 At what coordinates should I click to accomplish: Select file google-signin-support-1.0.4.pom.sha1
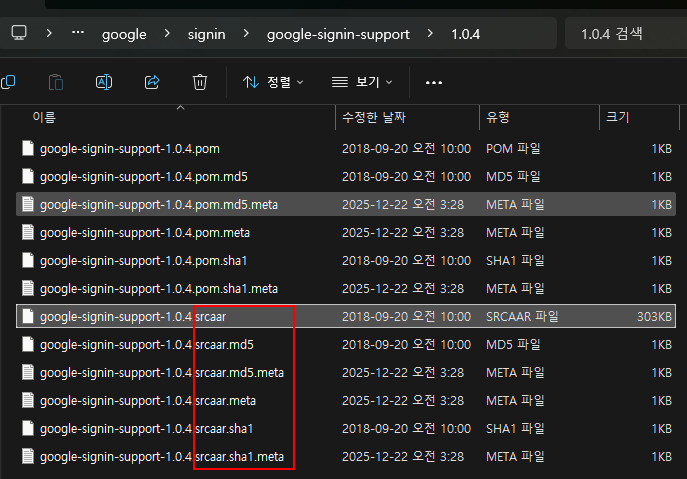346,260
